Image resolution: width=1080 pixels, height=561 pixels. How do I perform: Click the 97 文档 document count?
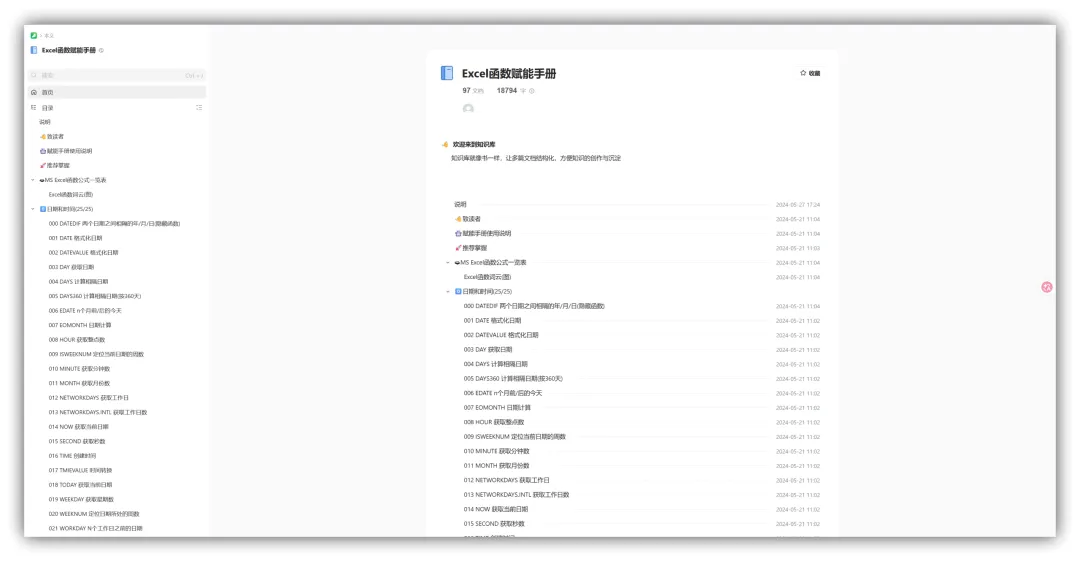[472, 91]
